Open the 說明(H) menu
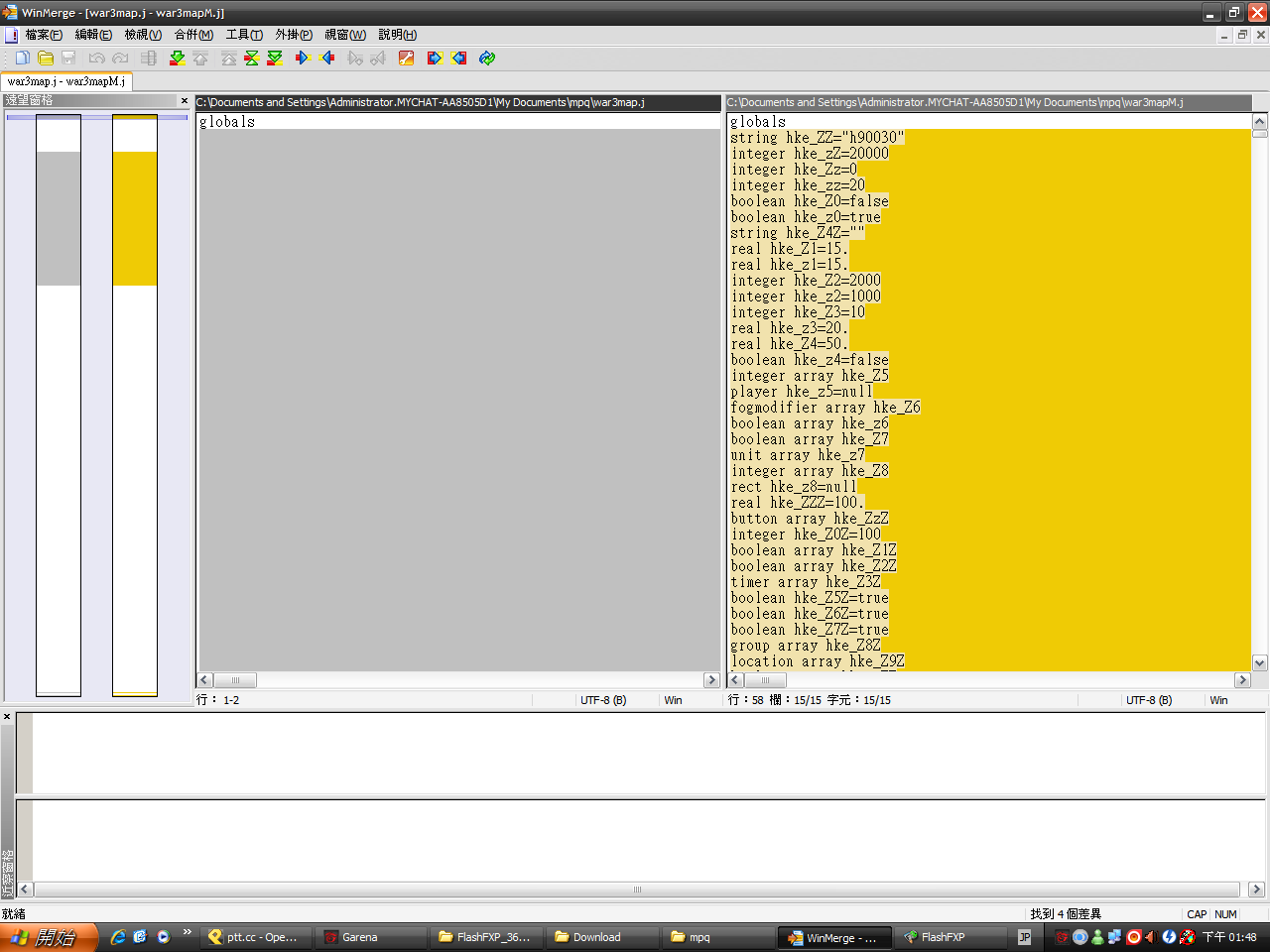The image size is (1270, 952). click(397, 35)
